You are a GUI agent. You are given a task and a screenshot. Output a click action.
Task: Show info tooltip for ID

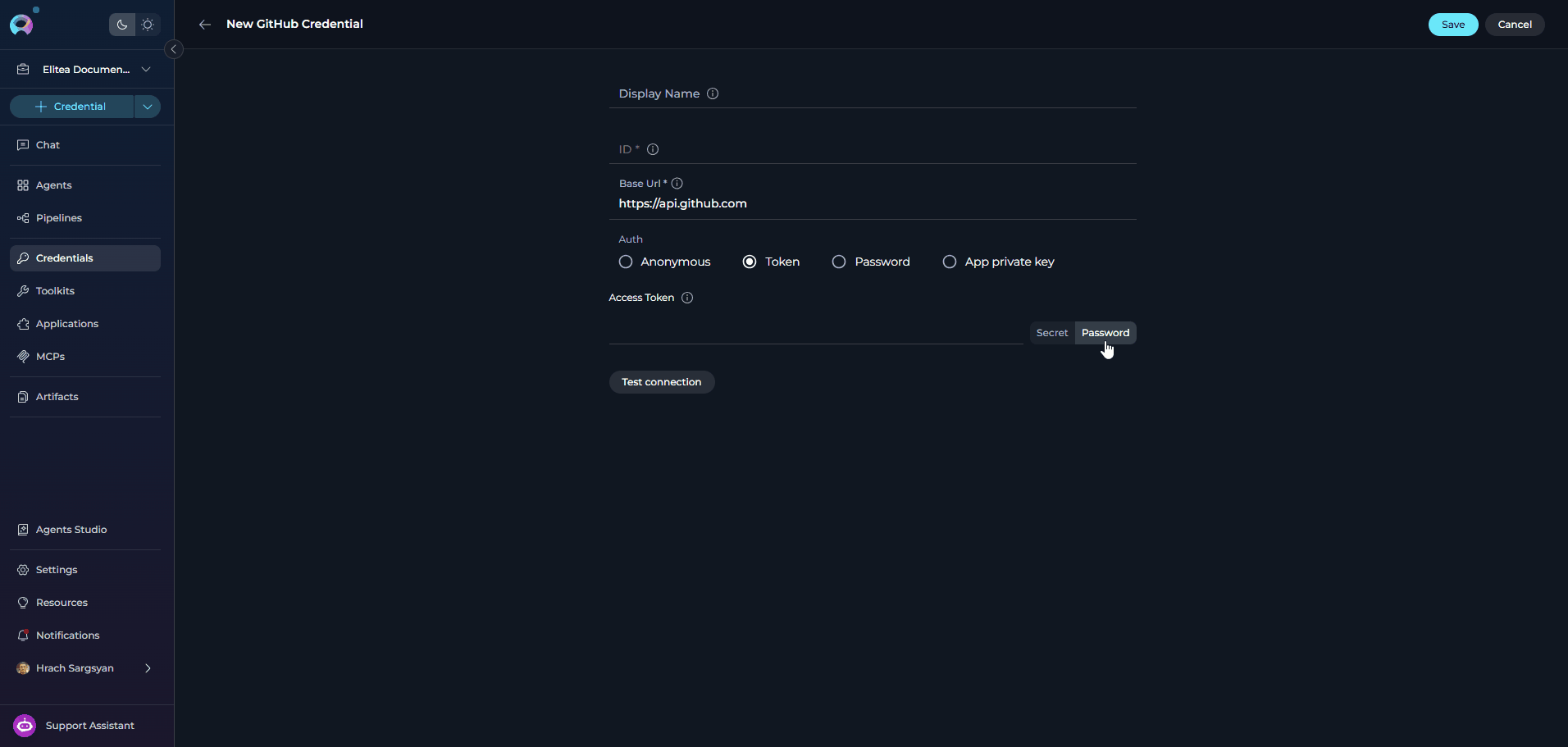pyautogui.click(x=653, y=149)
